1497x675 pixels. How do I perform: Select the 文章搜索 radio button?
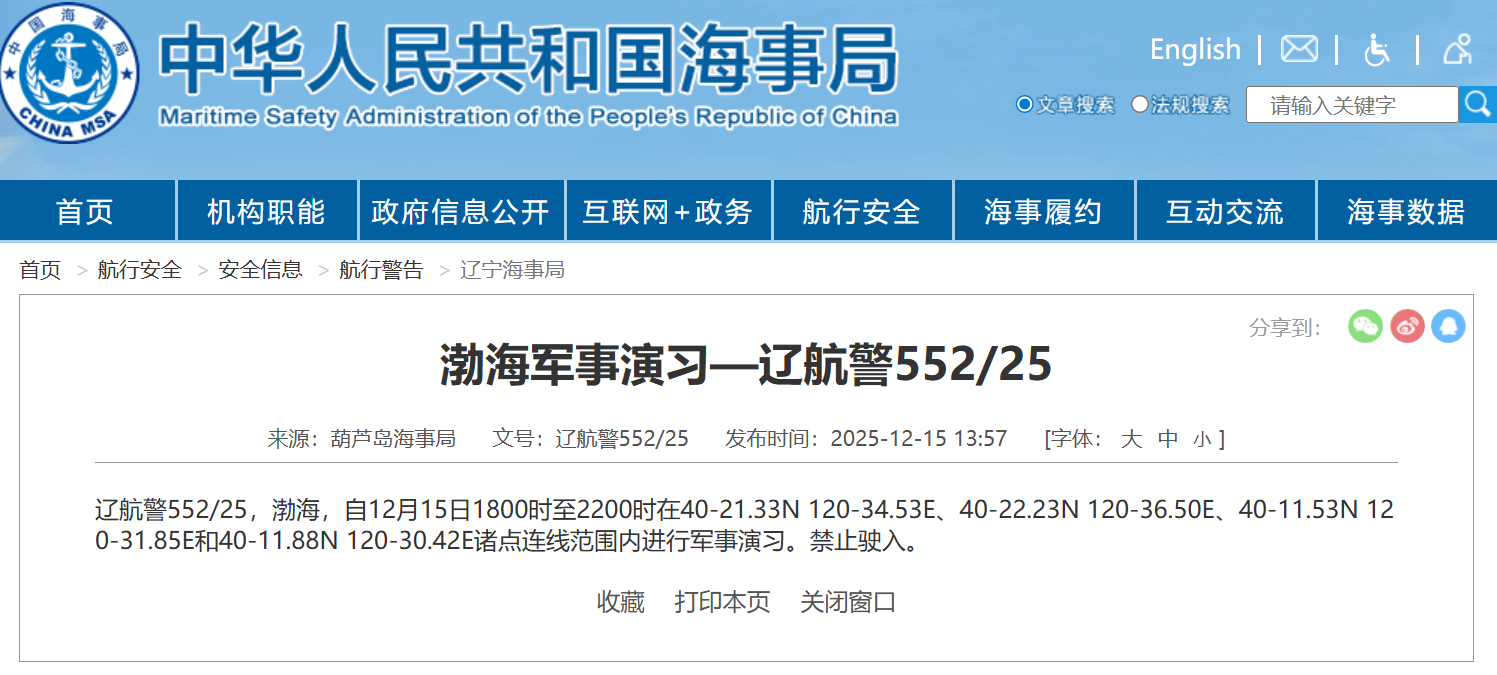(1024, 105)
